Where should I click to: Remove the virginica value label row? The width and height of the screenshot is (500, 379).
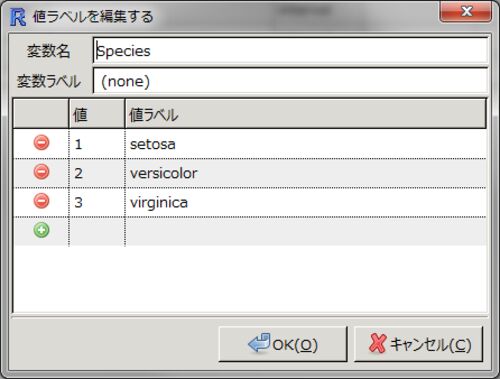(x=41, y=201)
